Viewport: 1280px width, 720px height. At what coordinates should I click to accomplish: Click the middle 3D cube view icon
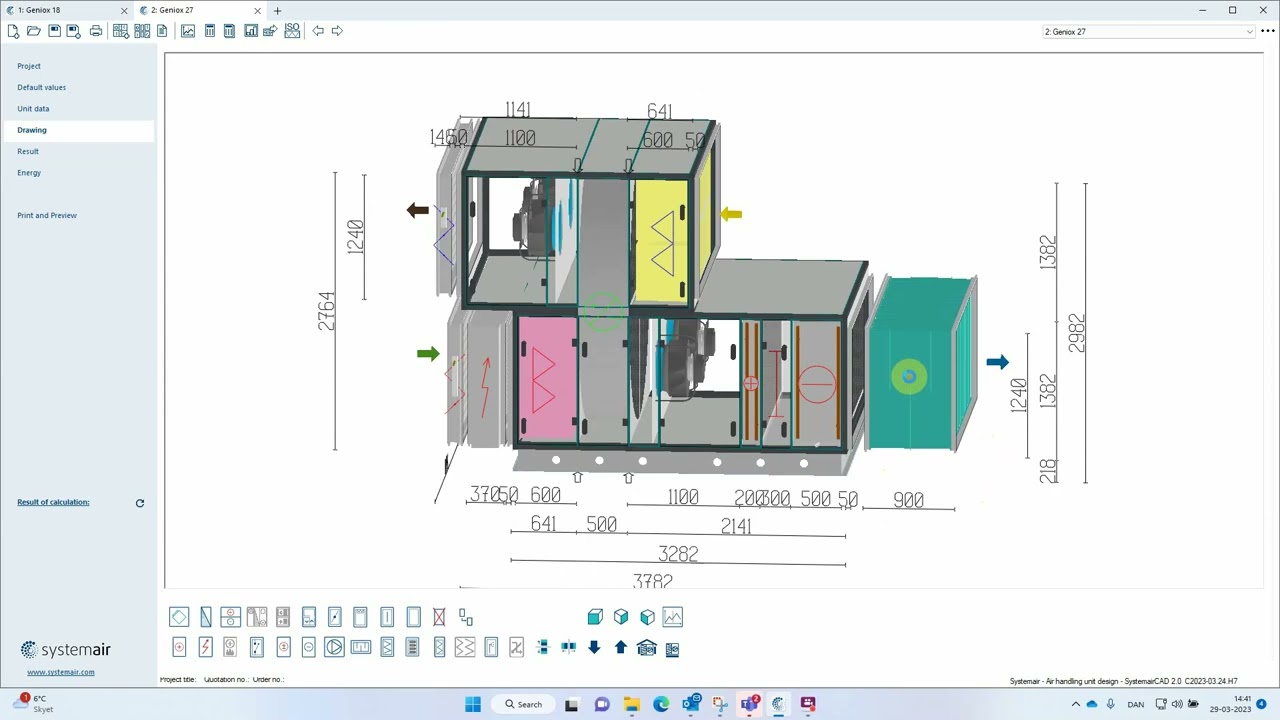[x=621, y=617]
